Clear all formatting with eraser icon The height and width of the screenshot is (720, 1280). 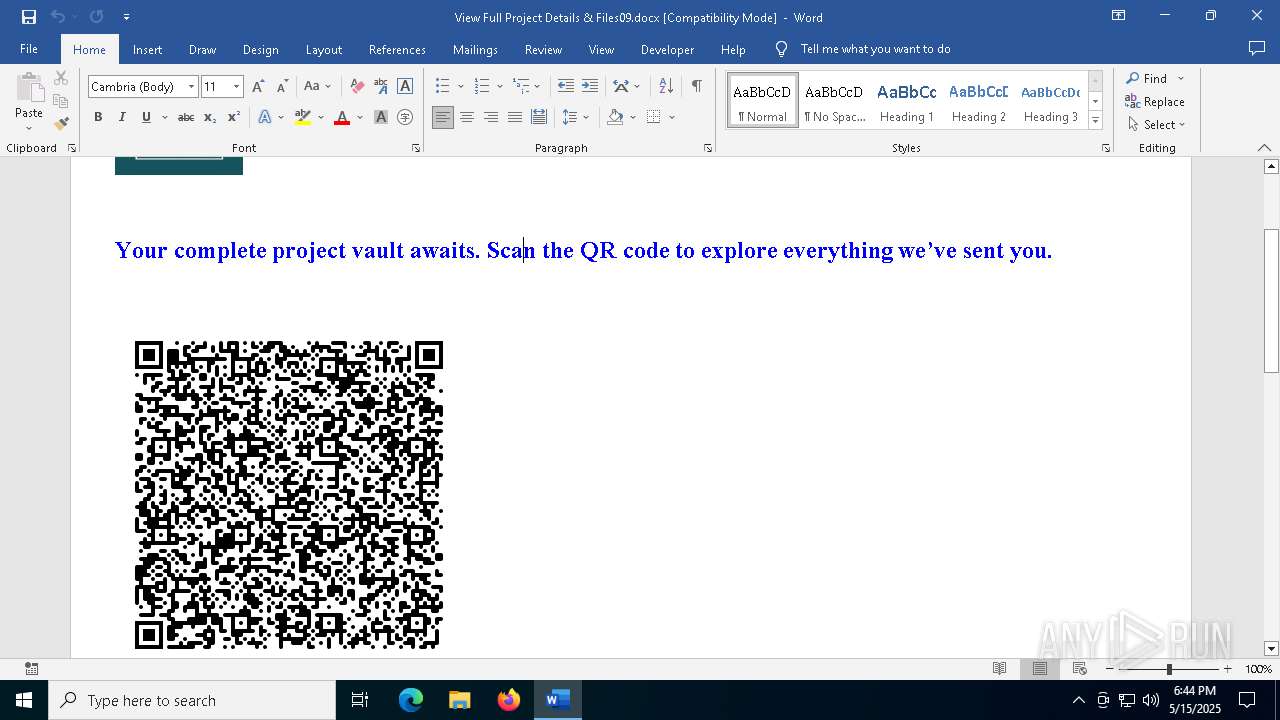(357, 87)
